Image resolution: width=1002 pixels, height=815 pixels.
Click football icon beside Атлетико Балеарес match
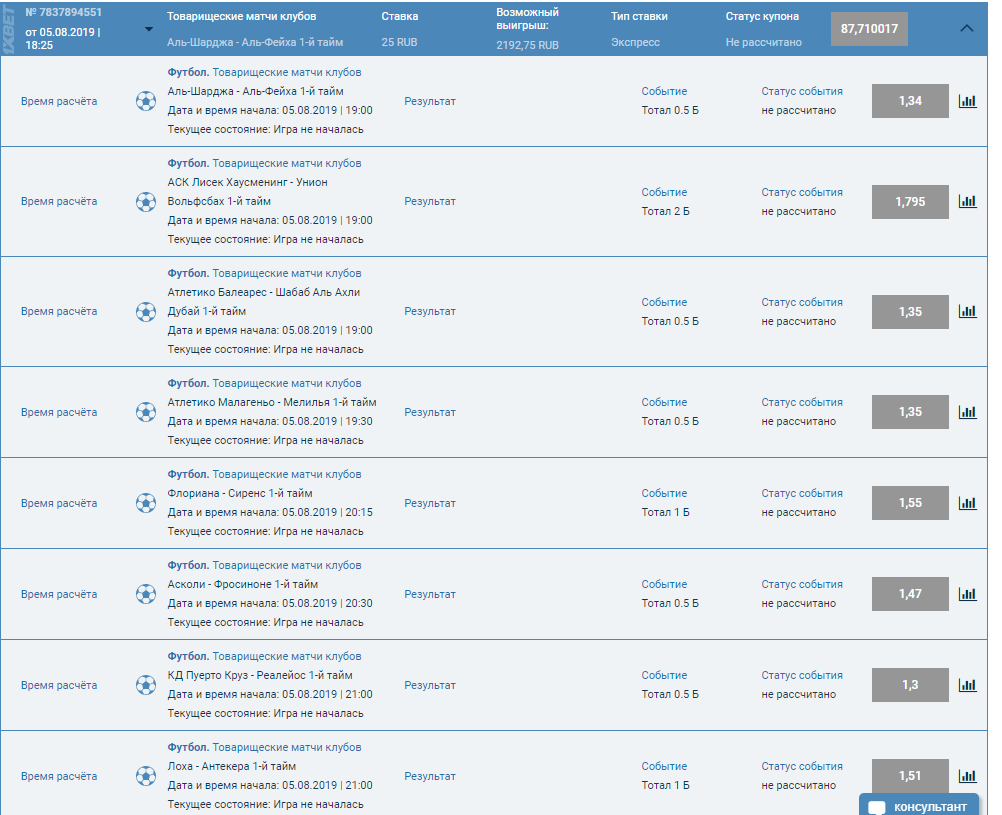click(x=146, y=311)
